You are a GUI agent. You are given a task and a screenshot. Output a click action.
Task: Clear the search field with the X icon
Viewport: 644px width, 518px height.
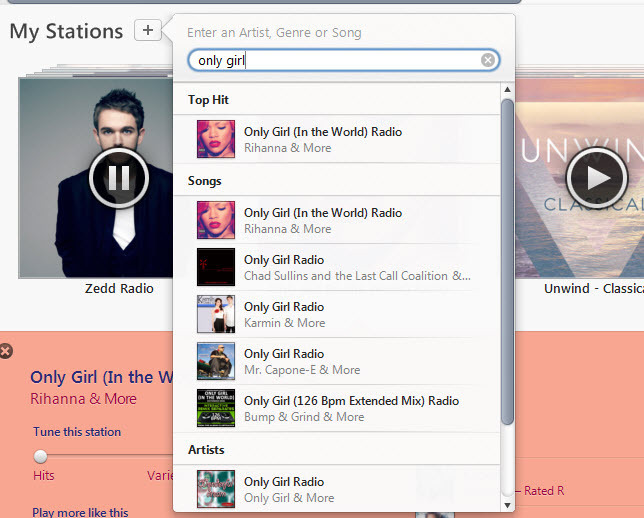click(488, 60)
